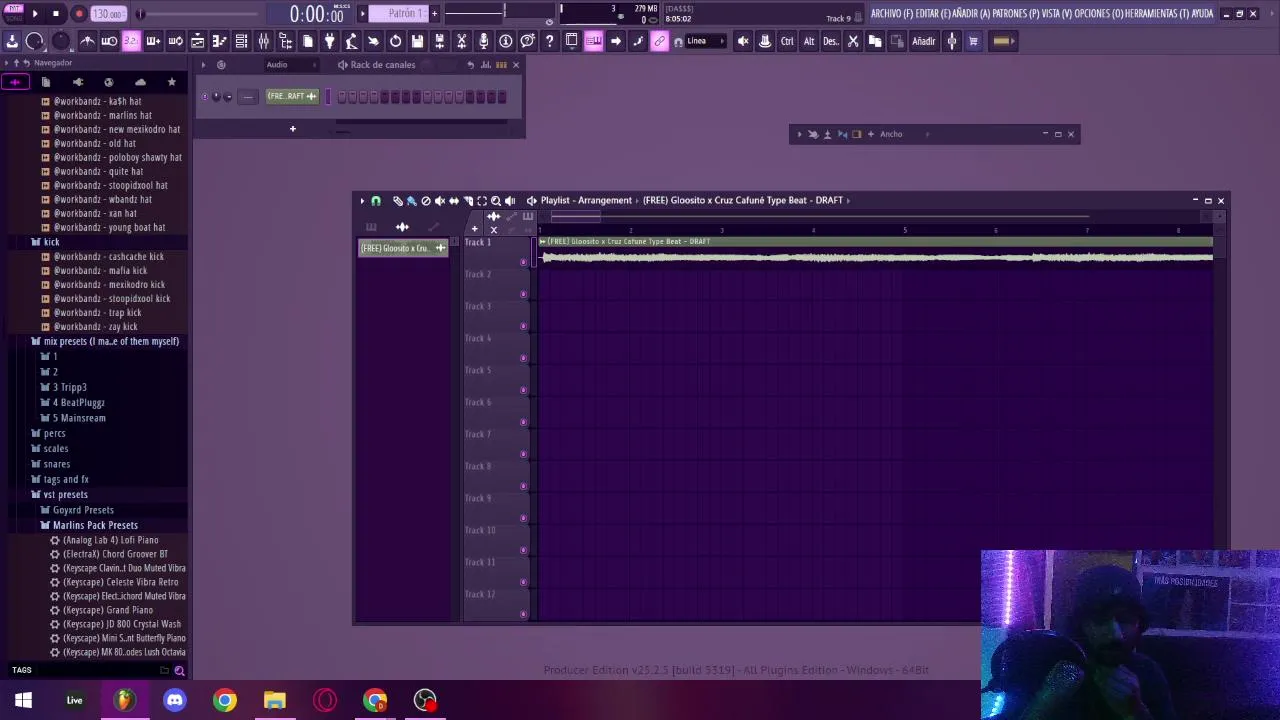Select the Playlist zoom magnifier tool

pyautogui.click(x=496, y=201)
